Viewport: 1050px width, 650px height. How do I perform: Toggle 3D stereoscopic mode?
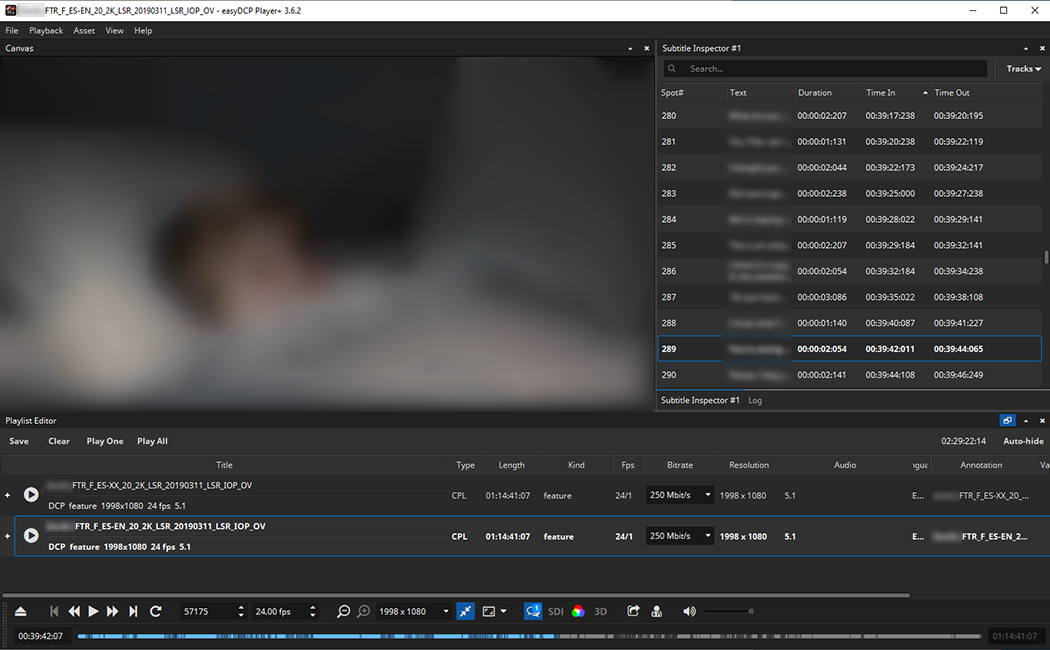pos(601,611)
